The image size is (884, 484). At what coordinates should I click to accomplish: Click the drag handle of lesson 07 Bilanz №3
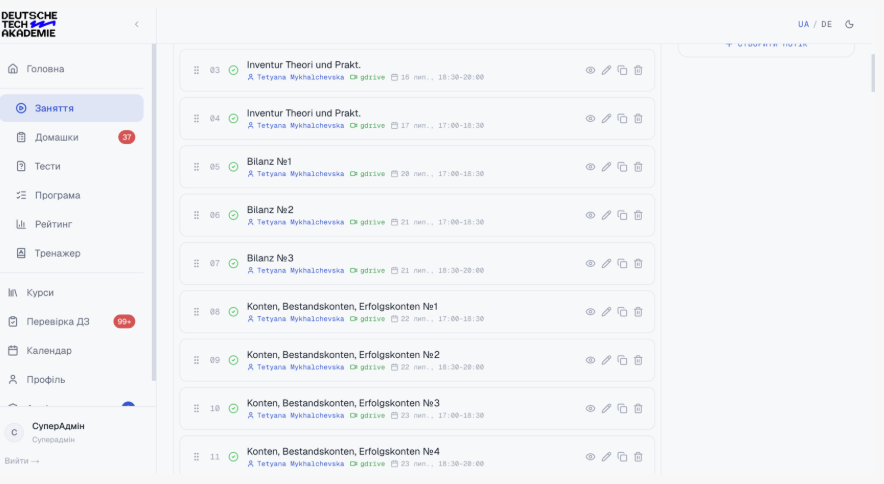click(x=196, y=263)
